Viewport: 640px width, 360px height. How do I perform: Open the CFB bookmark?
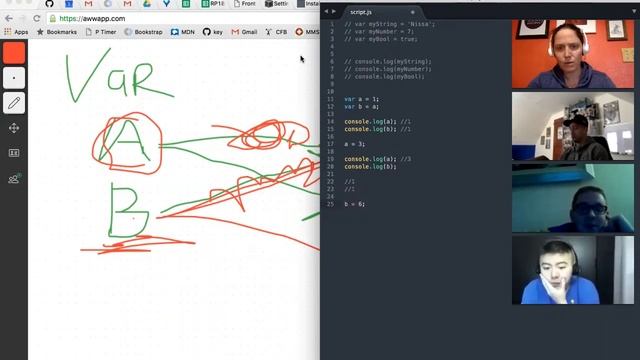point(276,32)
